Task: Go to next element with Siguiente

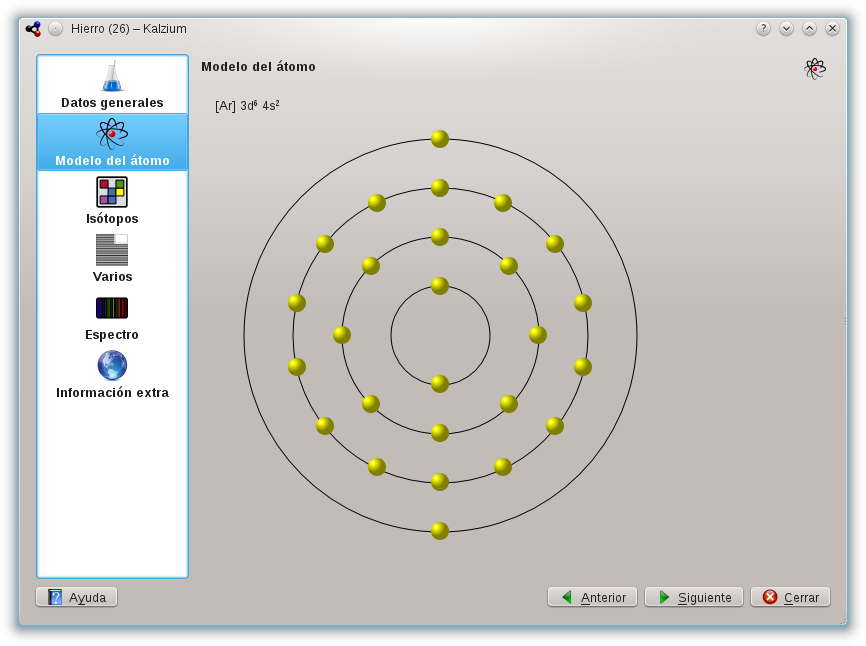Action: (x=694, y=597)
